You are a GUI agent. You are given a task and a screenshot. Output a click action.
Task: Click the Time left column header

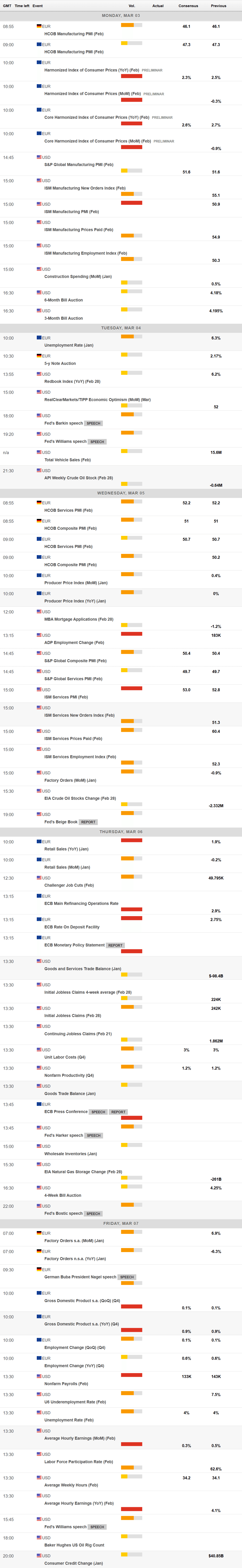pyautogui.click(x=22, y=6)
